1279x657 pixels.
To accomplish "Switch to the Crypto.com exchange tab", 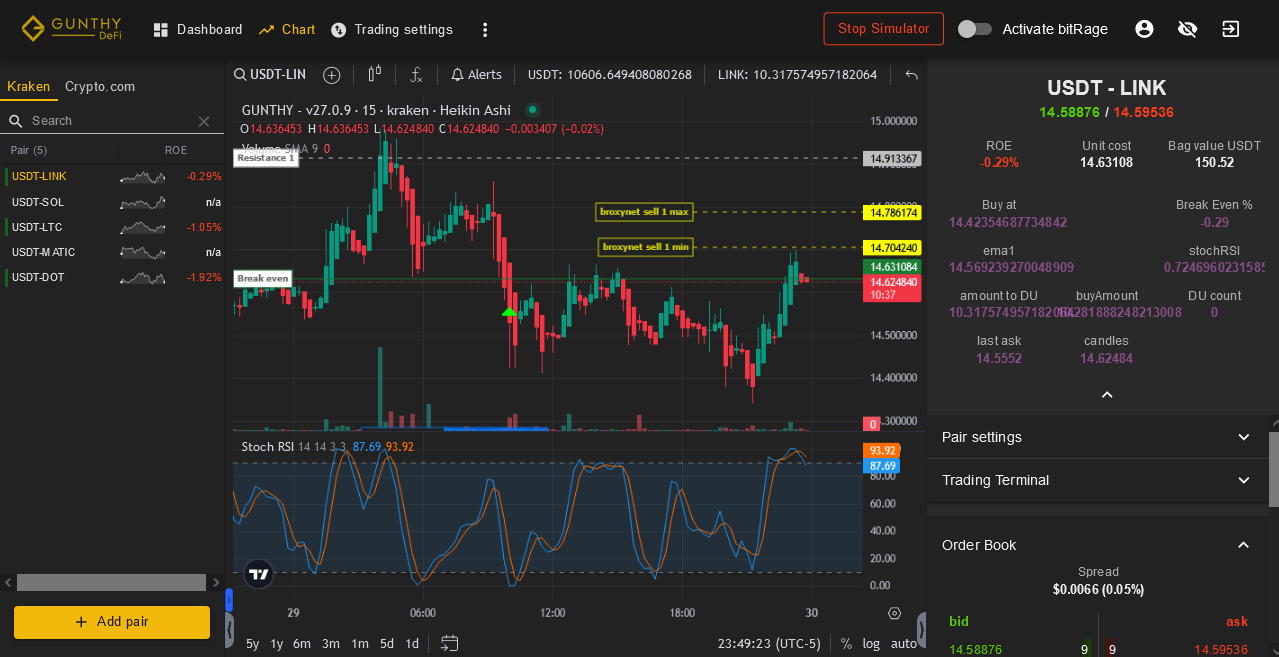I will point(100,87).
